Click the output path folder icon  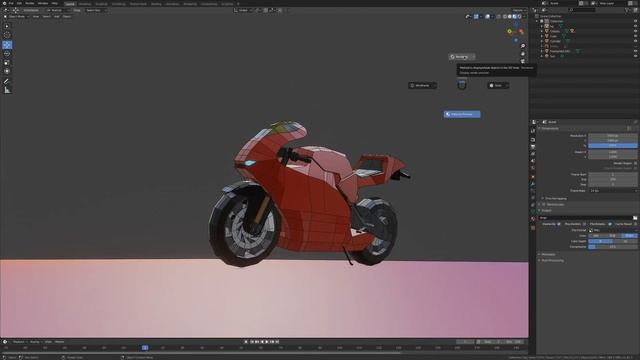pos(635,218)
